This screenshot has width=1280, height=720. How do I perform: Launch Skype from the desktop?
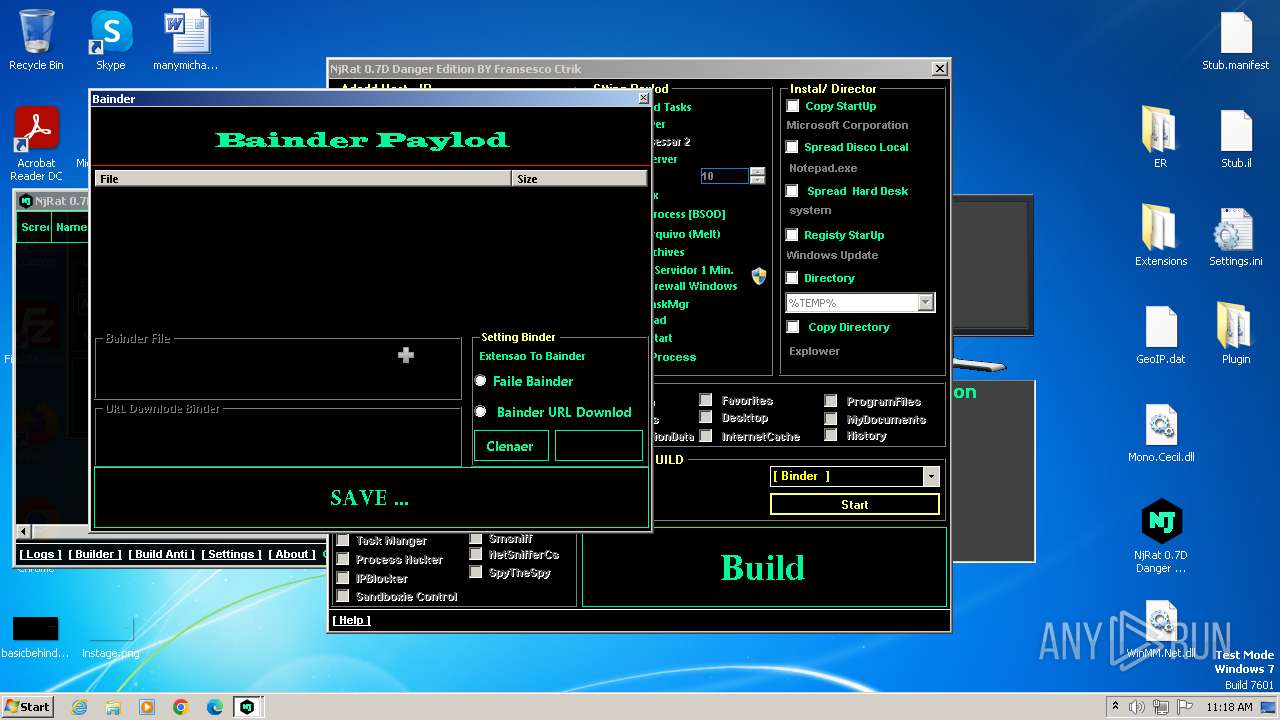click(x=111, y=40)
